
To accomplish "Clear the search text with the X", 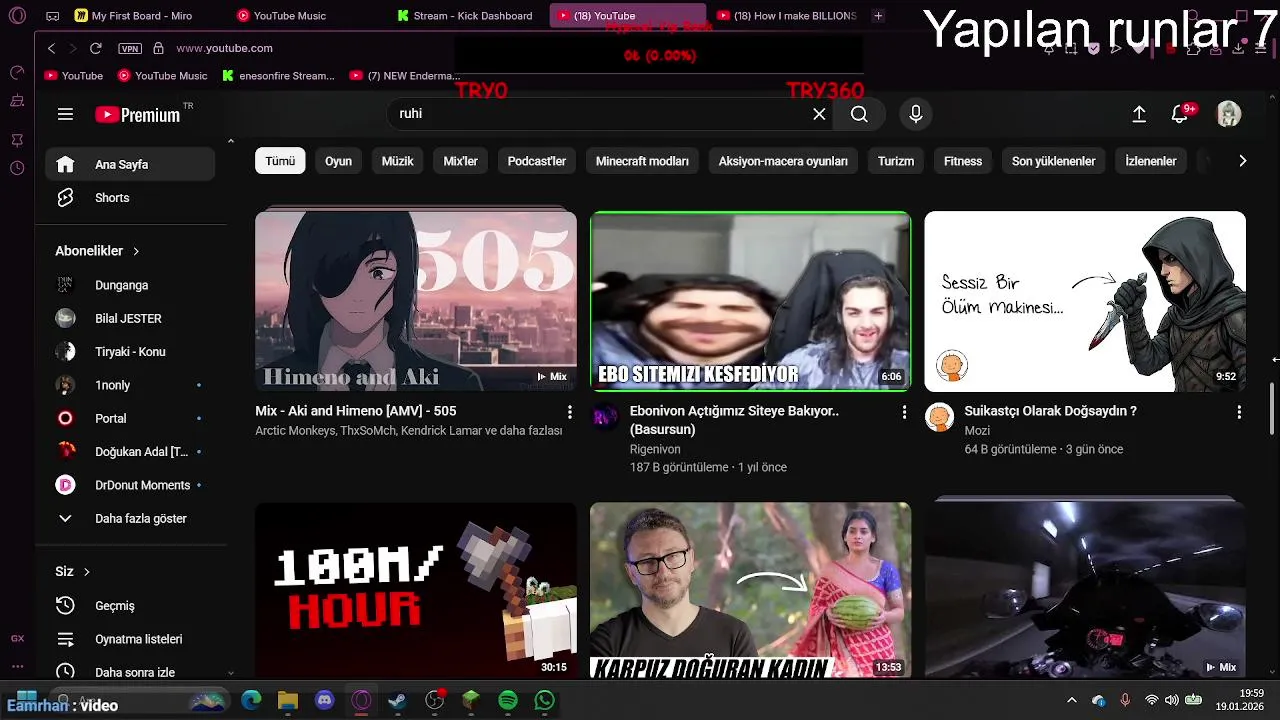I will (819, 114).
